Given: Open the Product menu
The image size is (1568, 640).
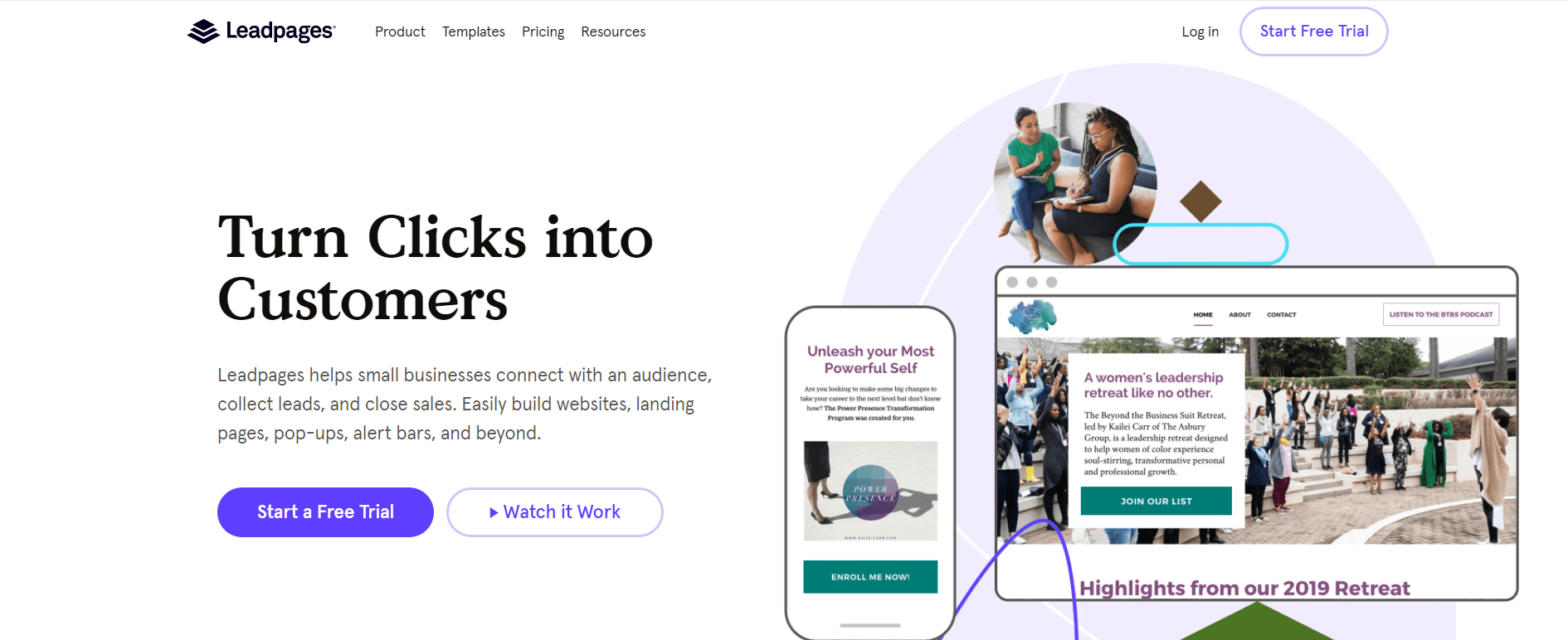Looking at the screenshot, I should [400, 32].
